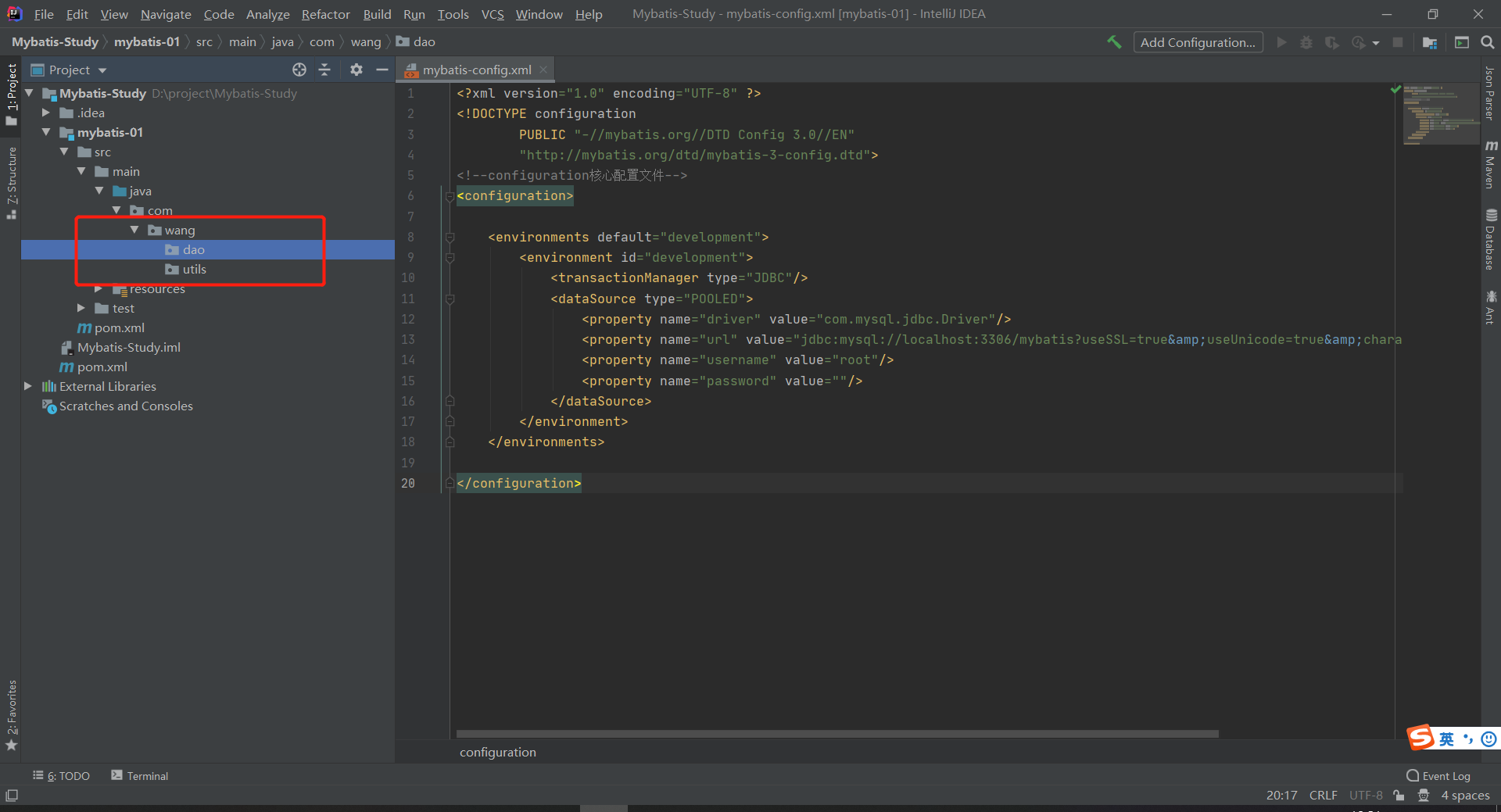This screenshot has height=812, width=1501.
Task: Open the File menu
Action: tap(44, 14)
